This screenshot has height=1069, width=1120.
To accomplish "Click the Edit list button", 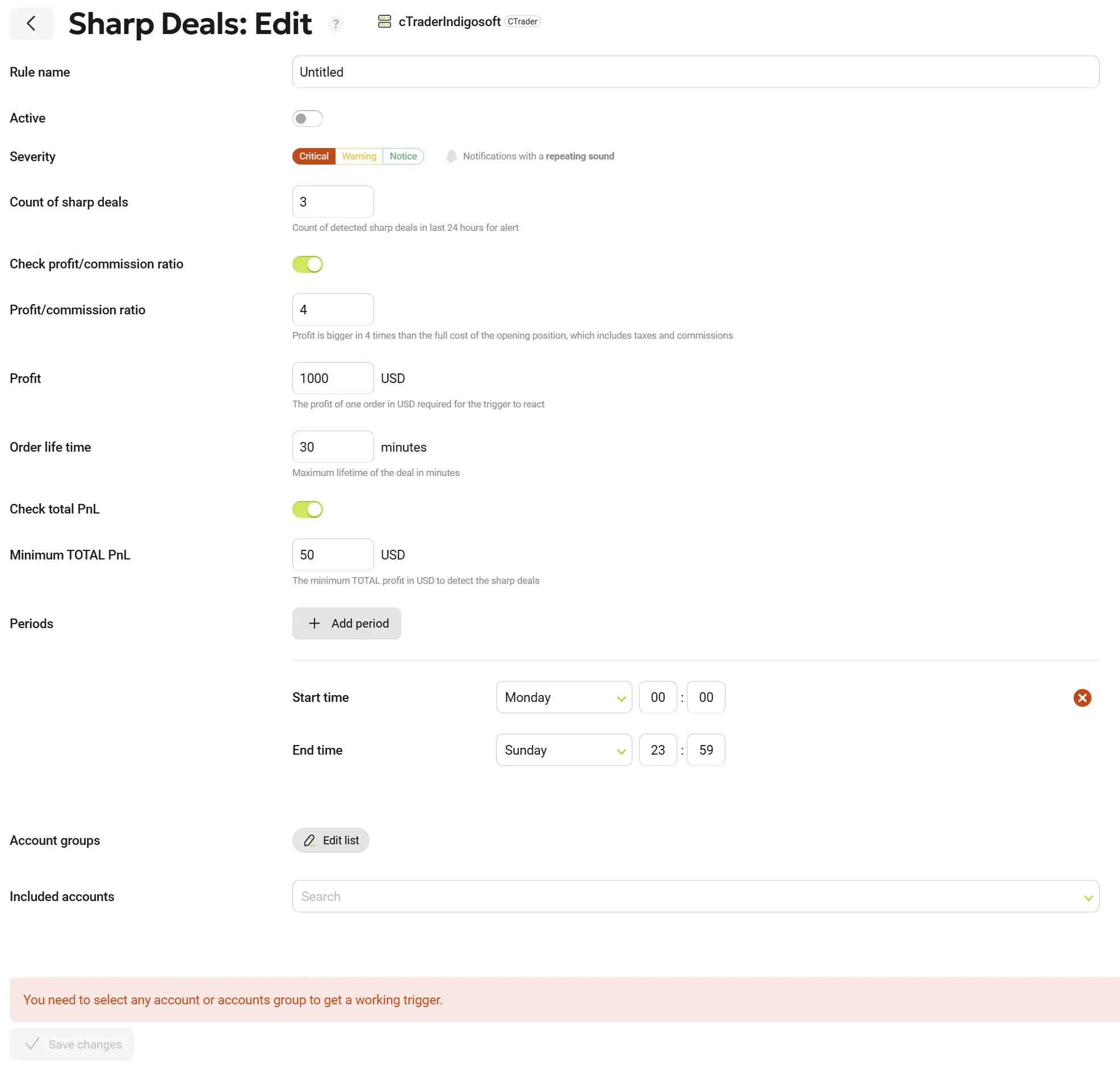I will tap(330, 840).
